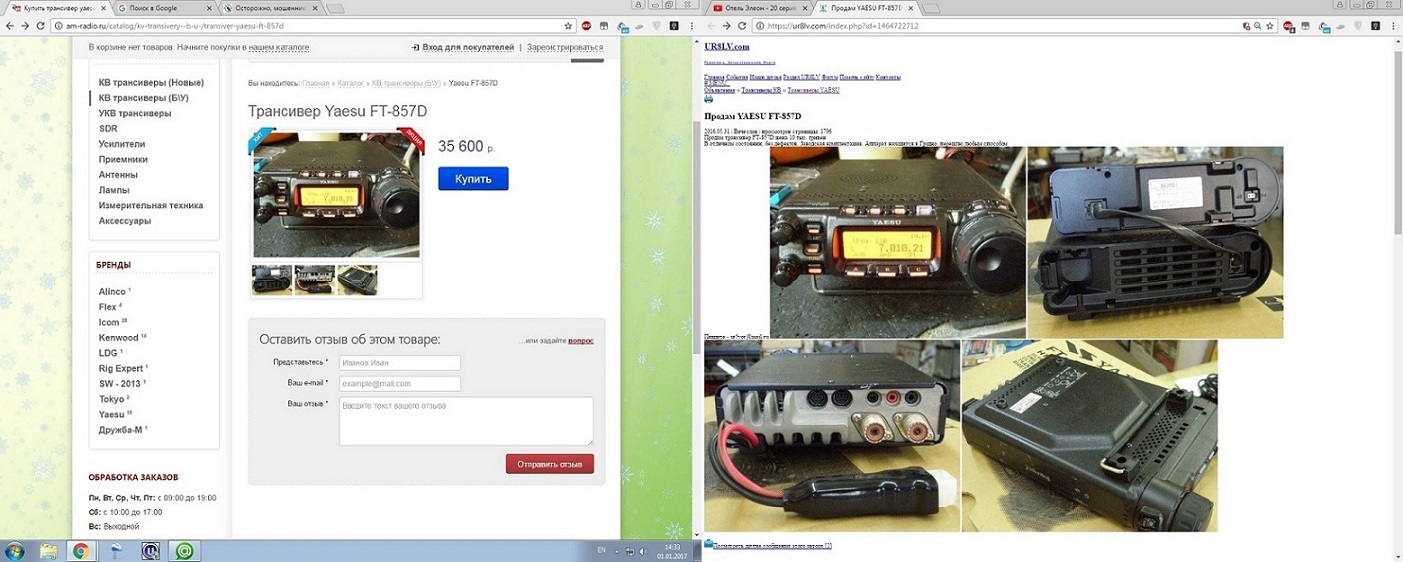Select the Alinco brand

click(x=112, y=292)
